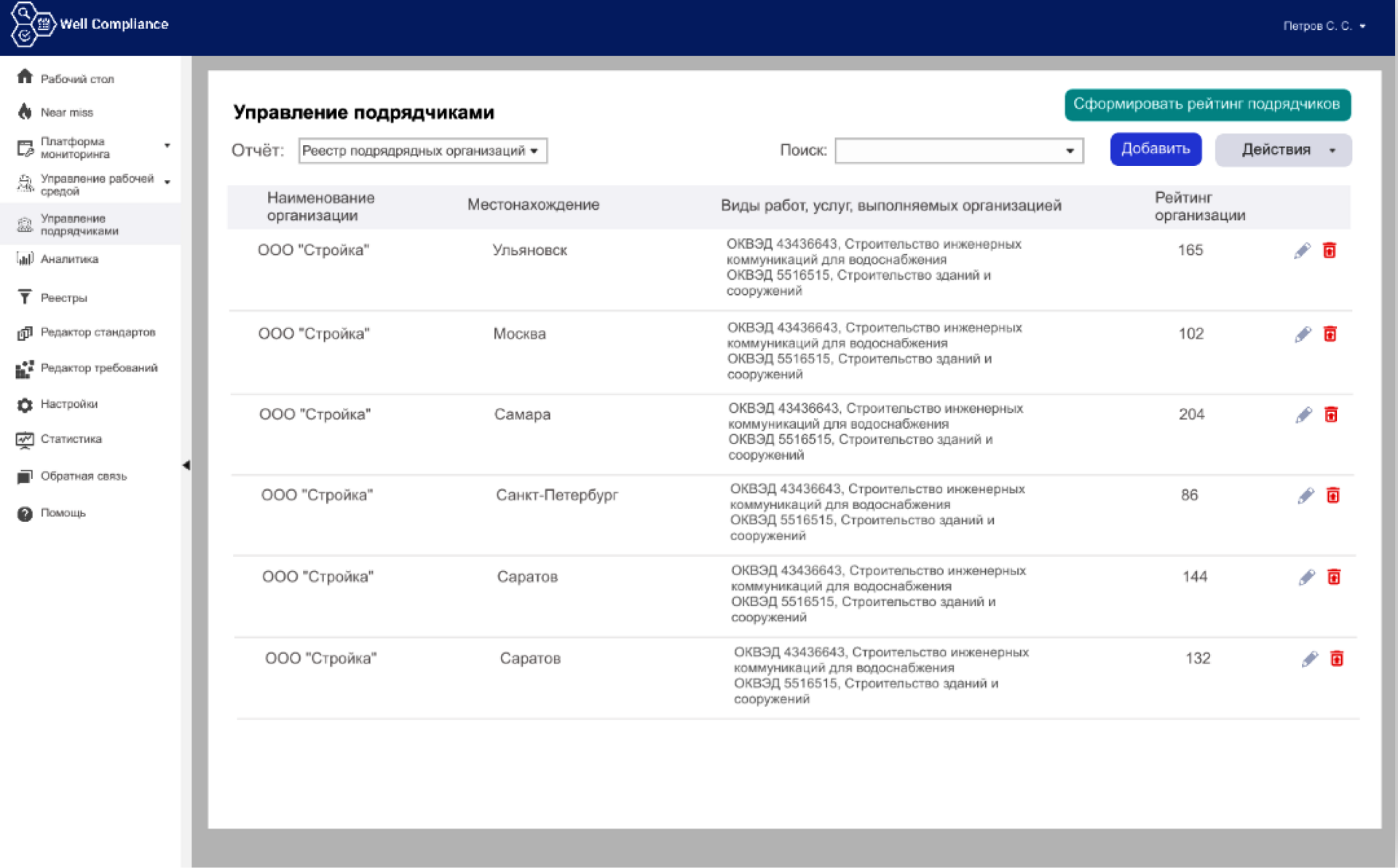The width and height of the screenshot is (1398, 868).
Task: Click the rating value 86
Action: pyautogui.click(x=1189, y=495)
